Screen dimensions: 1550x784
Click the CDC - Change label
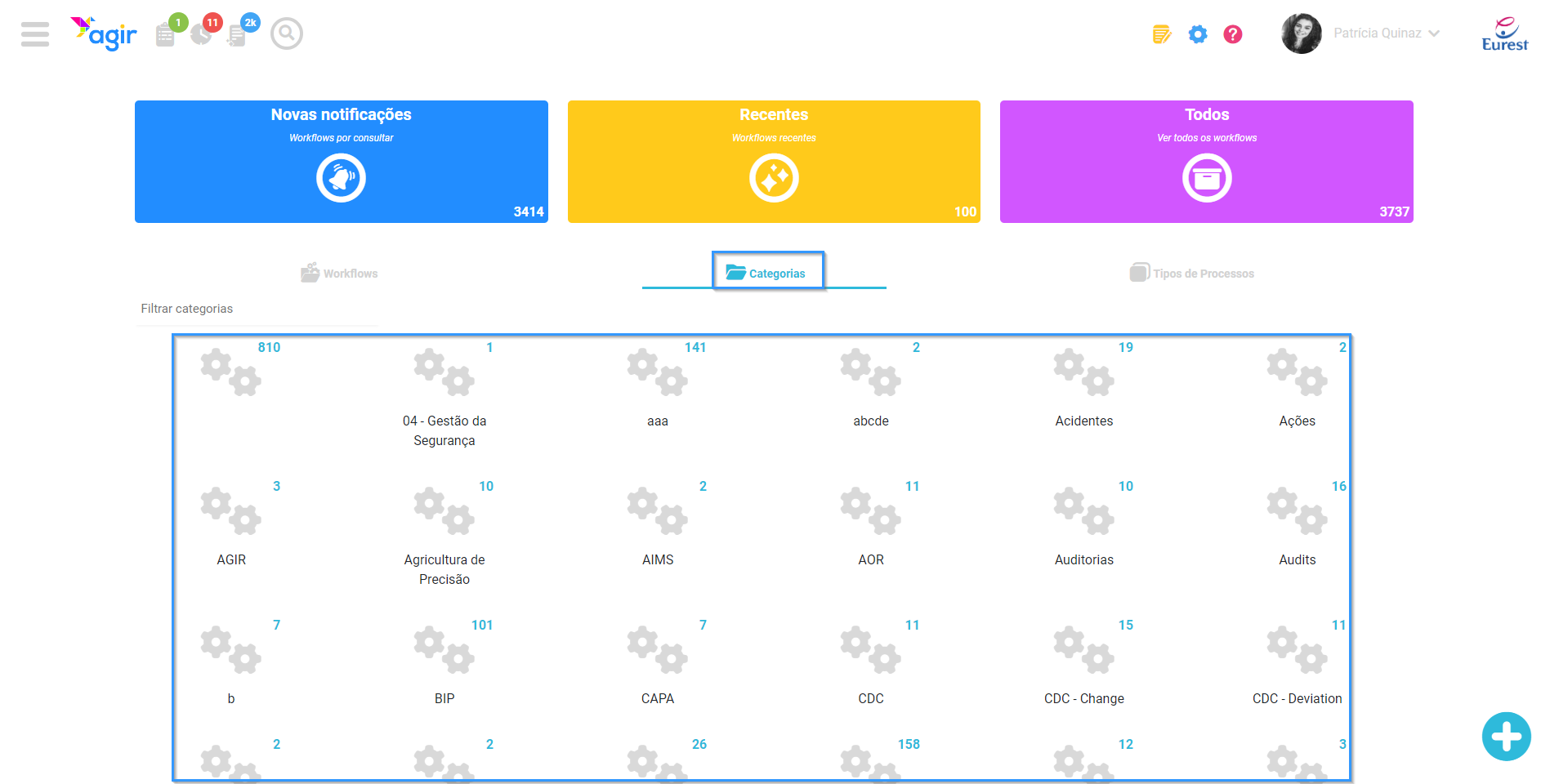click(1084, 698)
